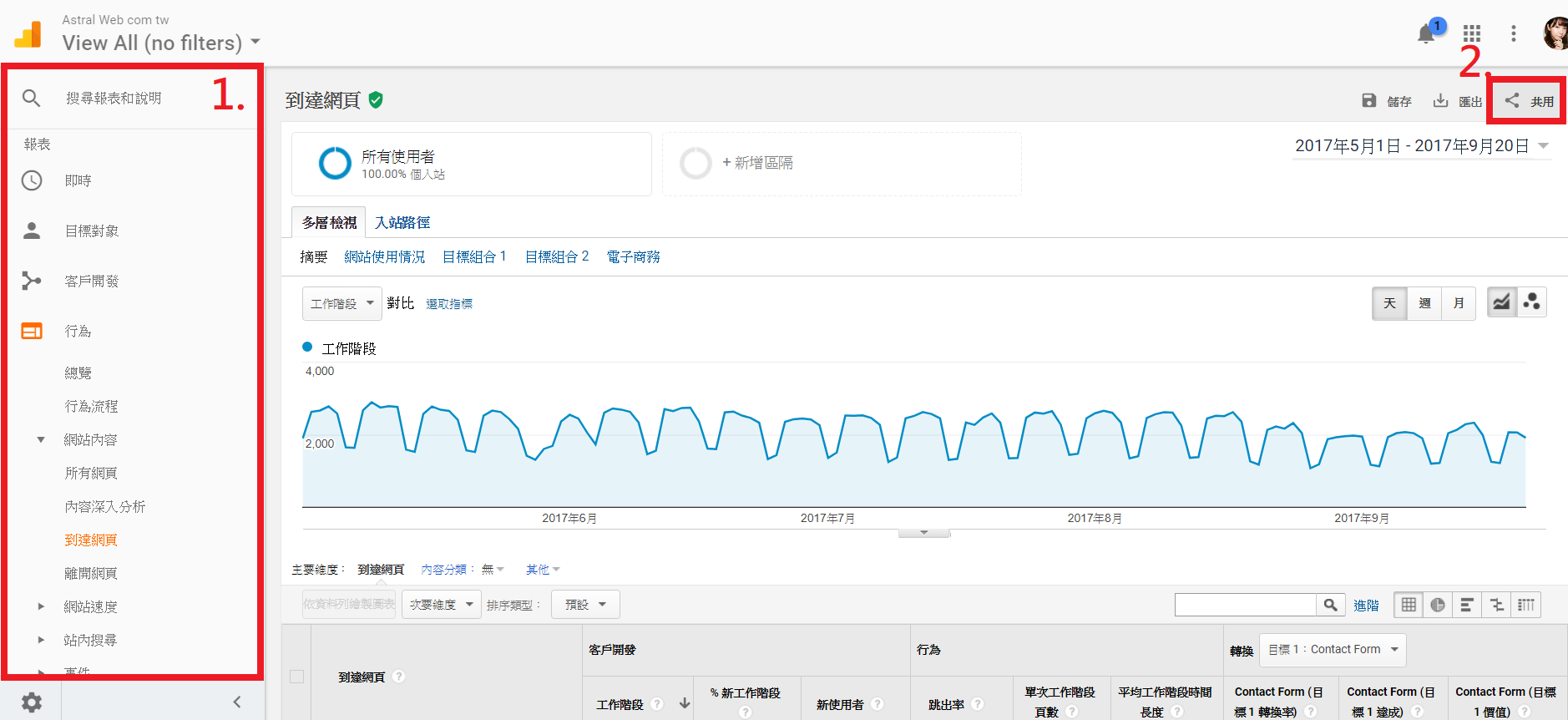Select the 摘要 sub-tab
Image resolution: width=1568 pixels, height=720 pixels.
click(314, 256)
